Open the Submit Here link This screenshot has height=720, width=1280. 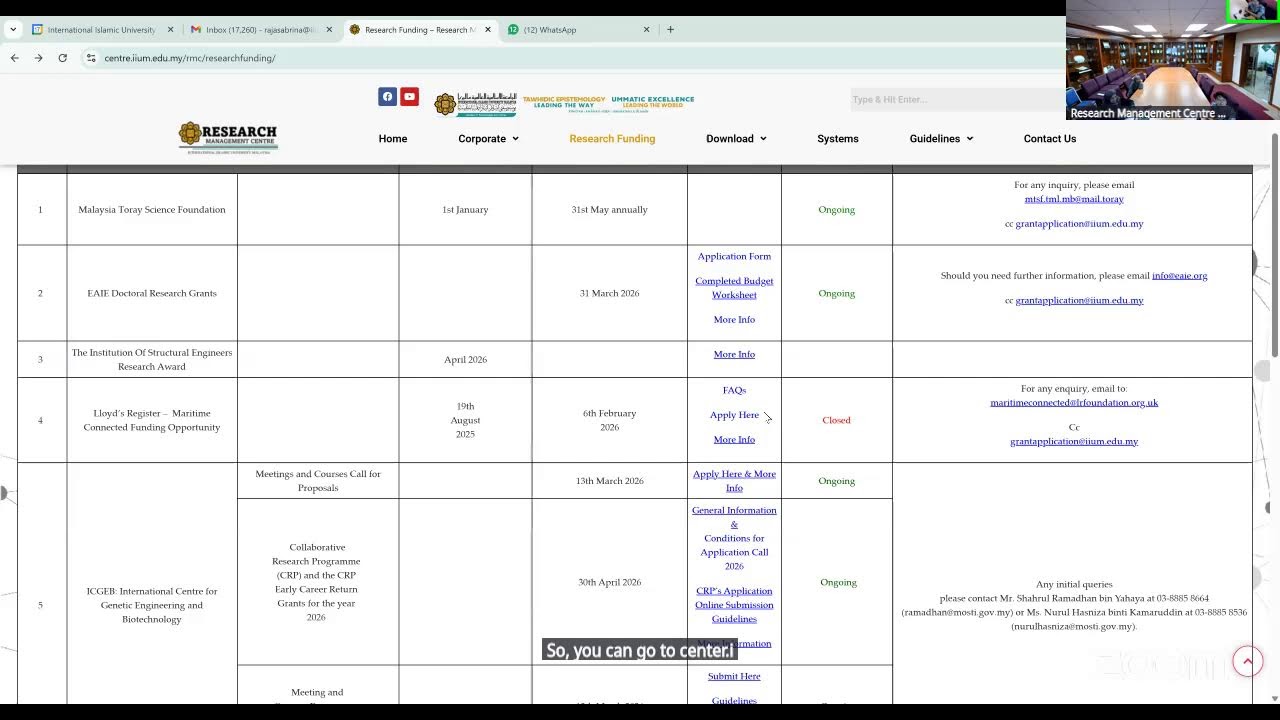coord(734,677)
